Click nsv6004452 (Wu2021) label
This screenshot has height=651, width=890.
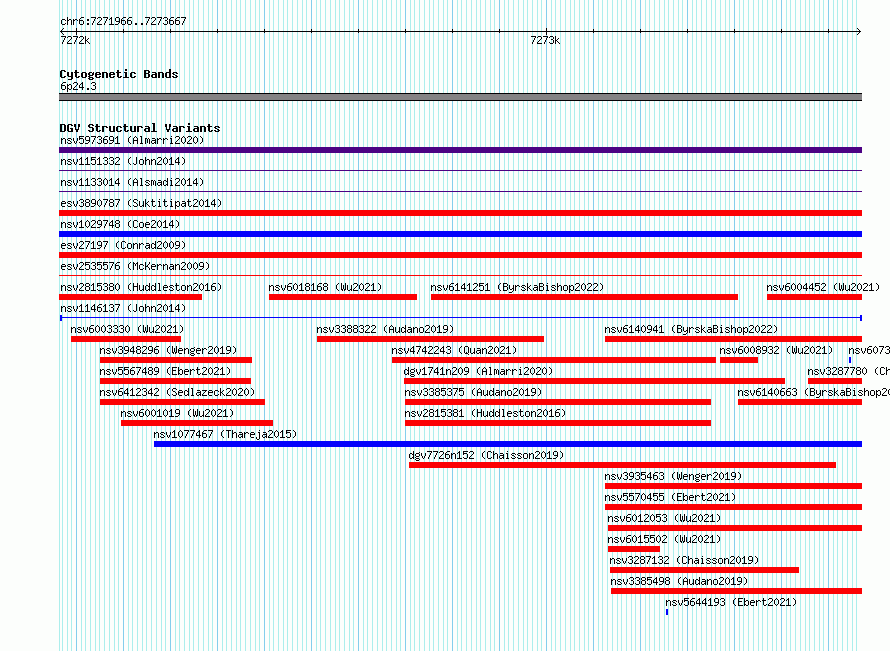point(823,287)
